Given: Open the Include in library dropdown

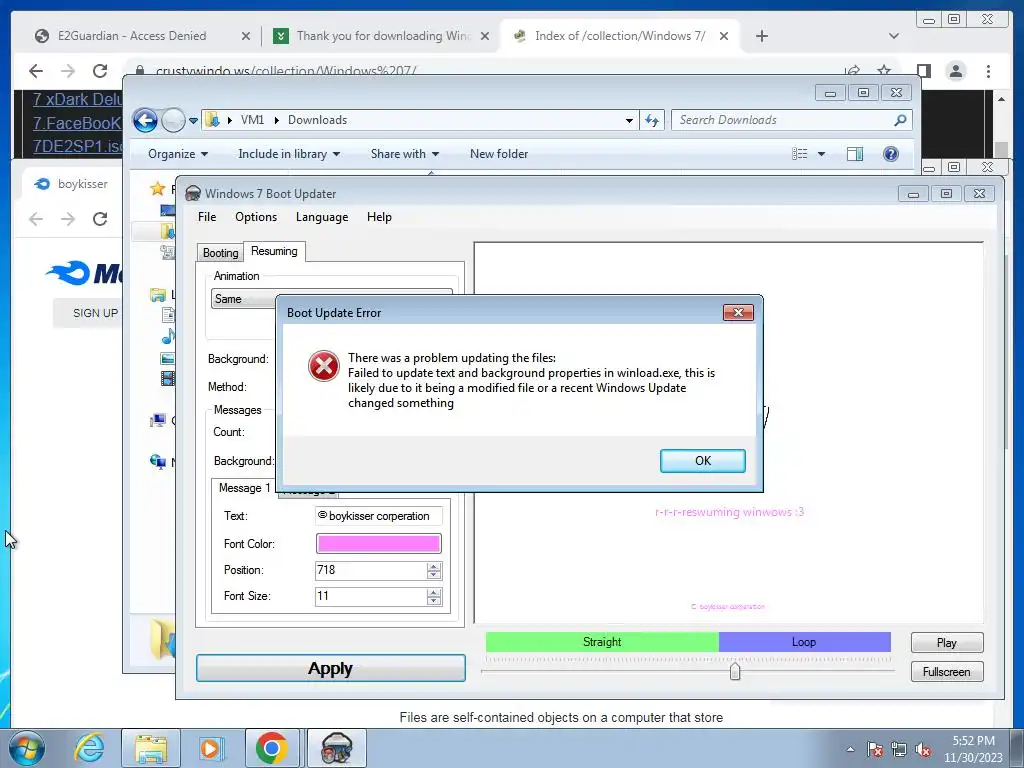Looking at the screenshot, I should (289, 154).
